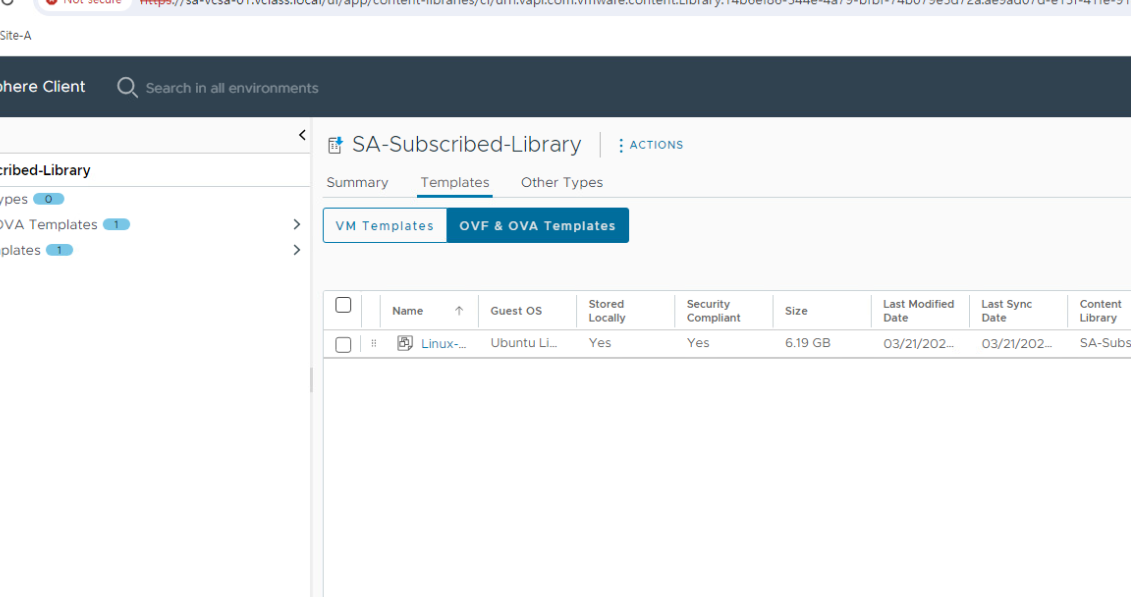Select the OVF & OVA Templates button
Image resolution: width=1131 pixels, height=597 pixels.
pos(537,226)
